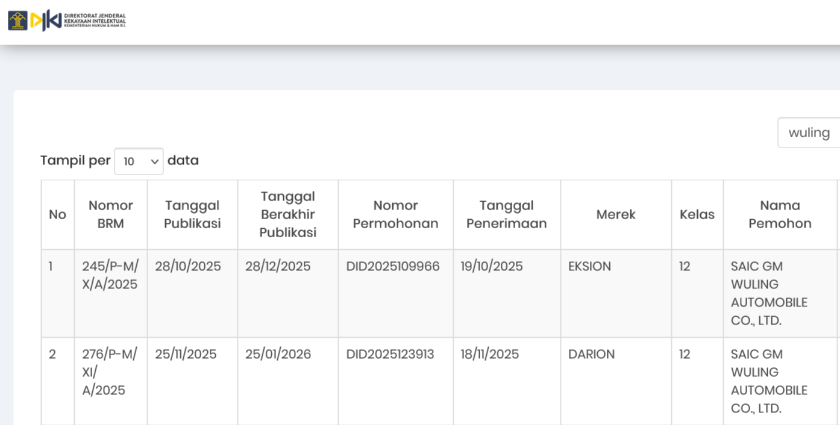Click the DJKI logo in the header
The height and width of the screenshot is (425, 840).
(45, 20)
